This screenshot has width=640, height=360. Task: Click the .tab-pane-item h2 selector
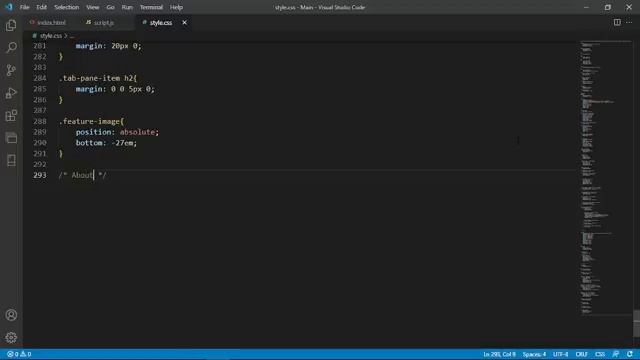98,78
